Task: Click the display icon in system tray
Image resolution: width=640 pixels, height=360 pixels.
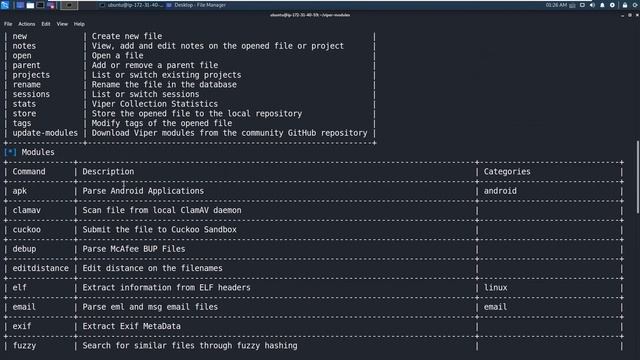Action: pos(582,5)
